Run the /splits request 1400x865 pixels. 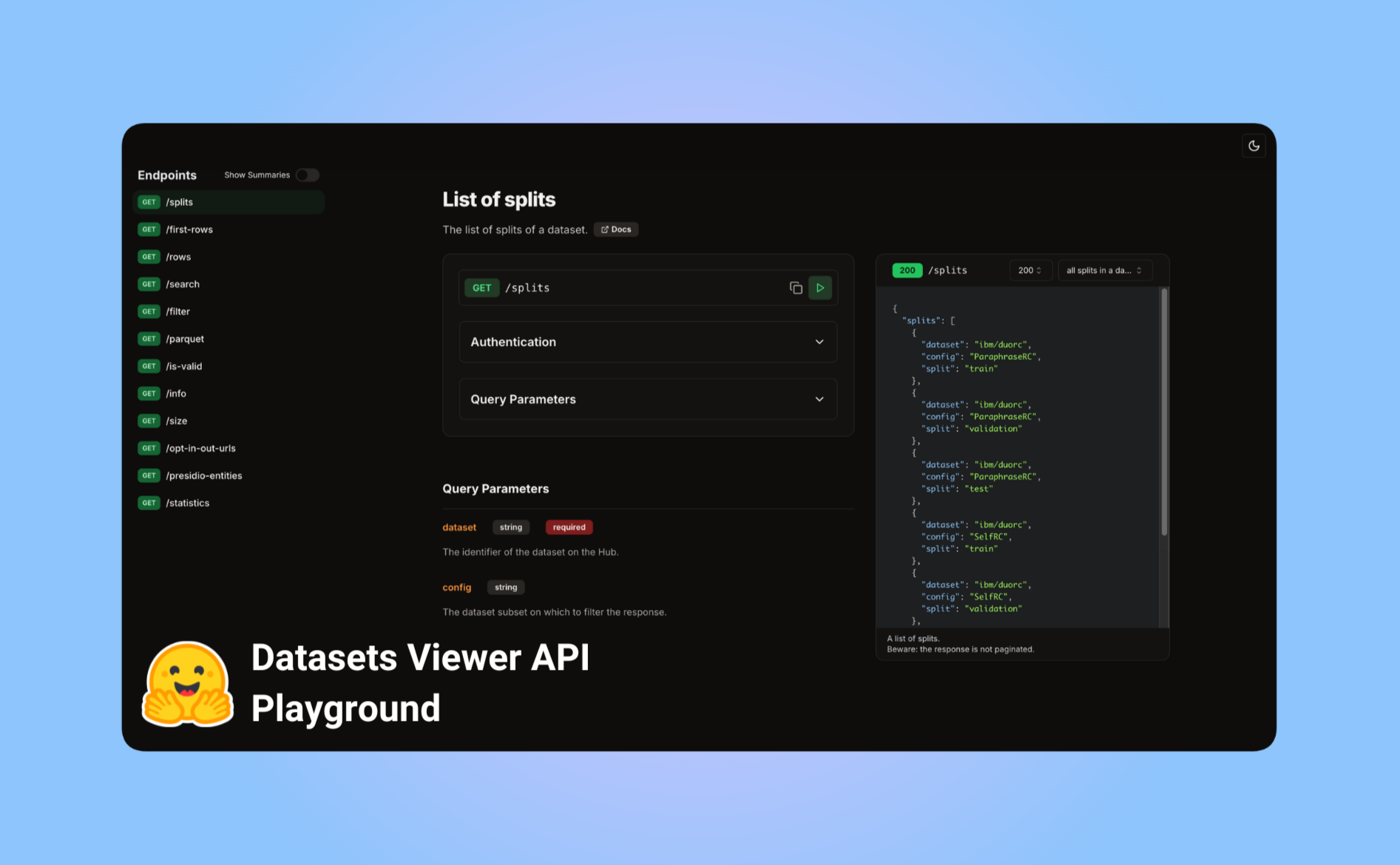click(x=820, y=288)
